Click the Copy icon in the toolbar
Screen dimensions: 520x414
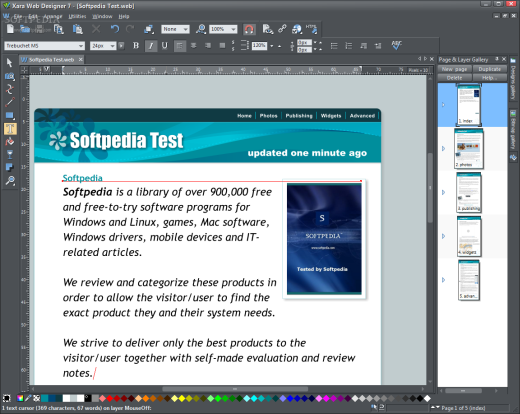click(59, 29)
